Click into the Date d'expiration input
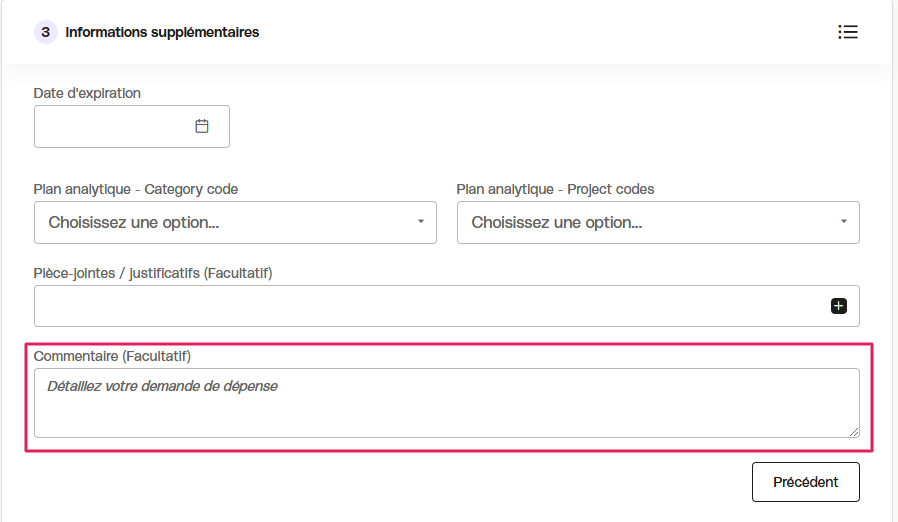The image size is (898, 522). (132, 127)
